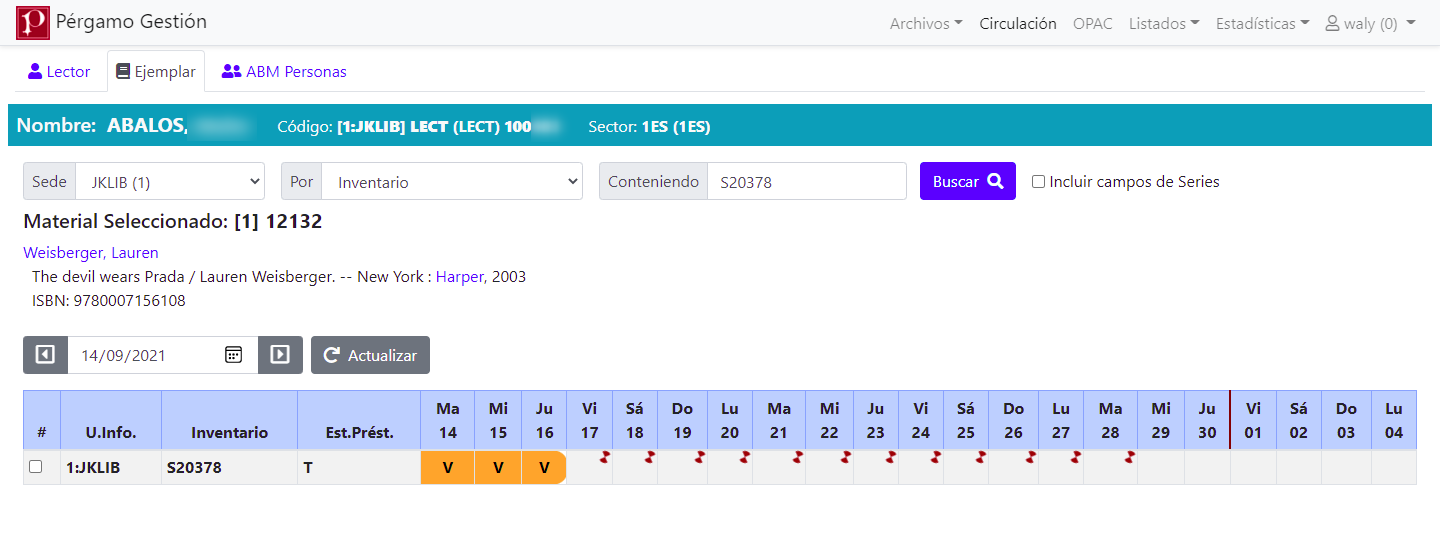Click the orange V cell for Mi 15

pos(498,468)
